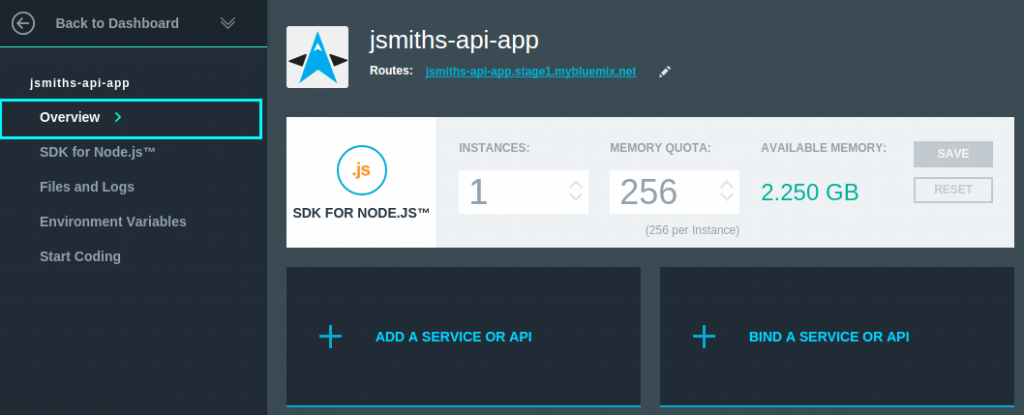The image size is (1024, 415).
Task: Open Environment Variables section
Action: click(x=113, y=222)
